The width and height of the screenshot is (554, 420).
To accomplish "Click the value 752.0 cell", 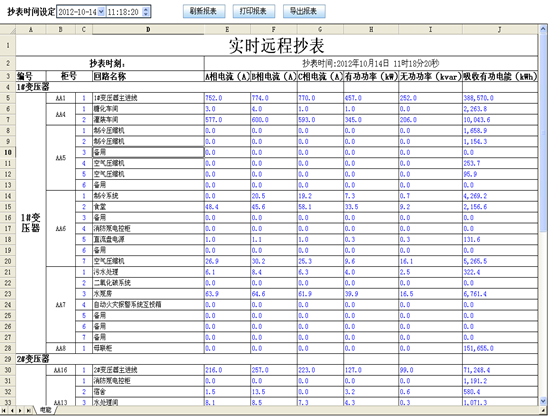I will point(227,98).
